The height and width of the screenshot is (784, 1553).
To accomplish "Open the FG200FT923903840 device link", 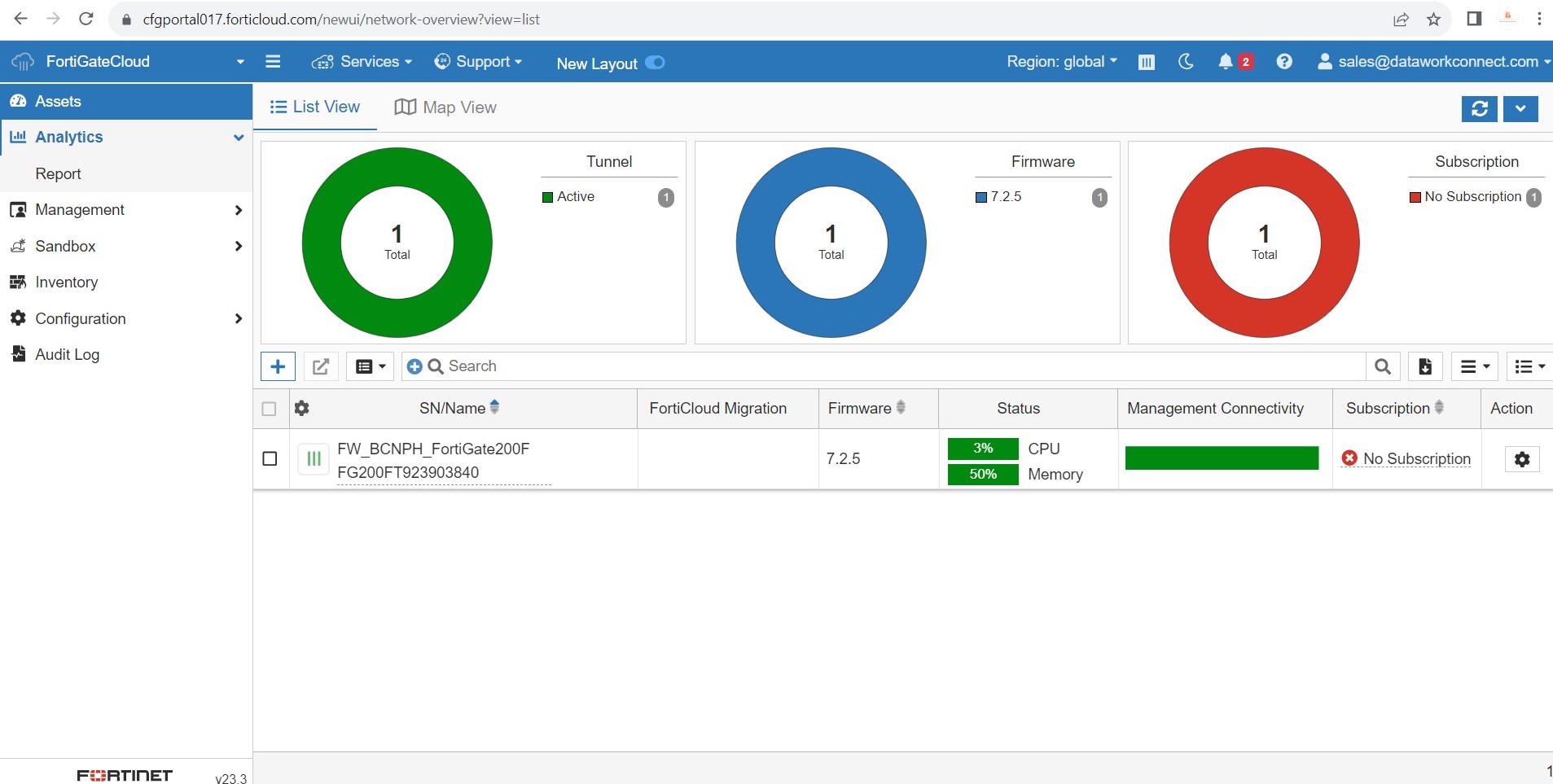I will click(408, 473).
